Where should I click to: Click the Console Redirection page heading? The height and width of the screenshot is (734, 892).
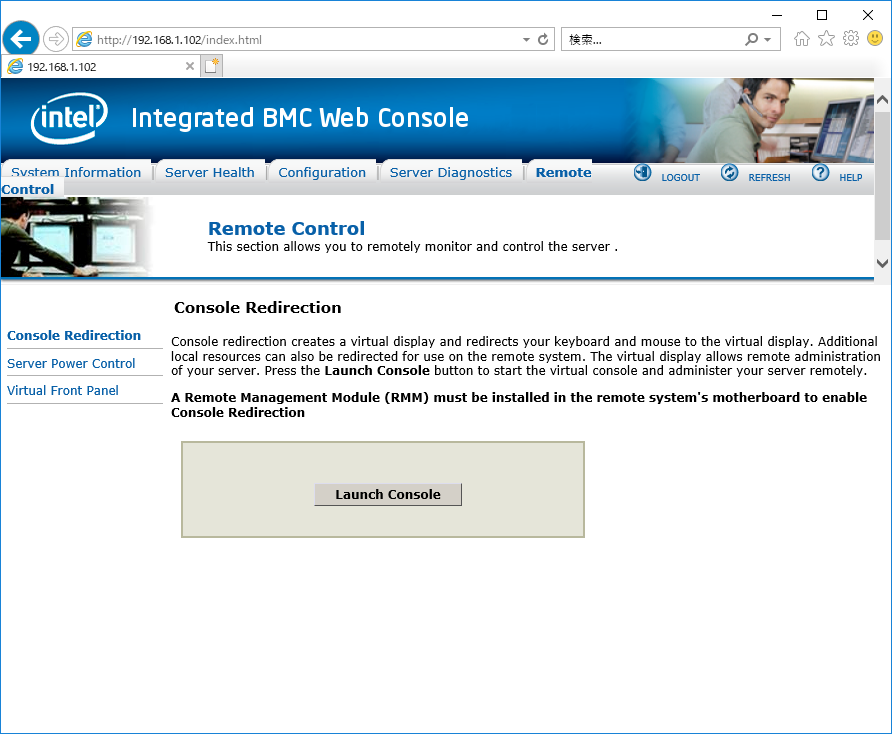(x=258, y=307)
